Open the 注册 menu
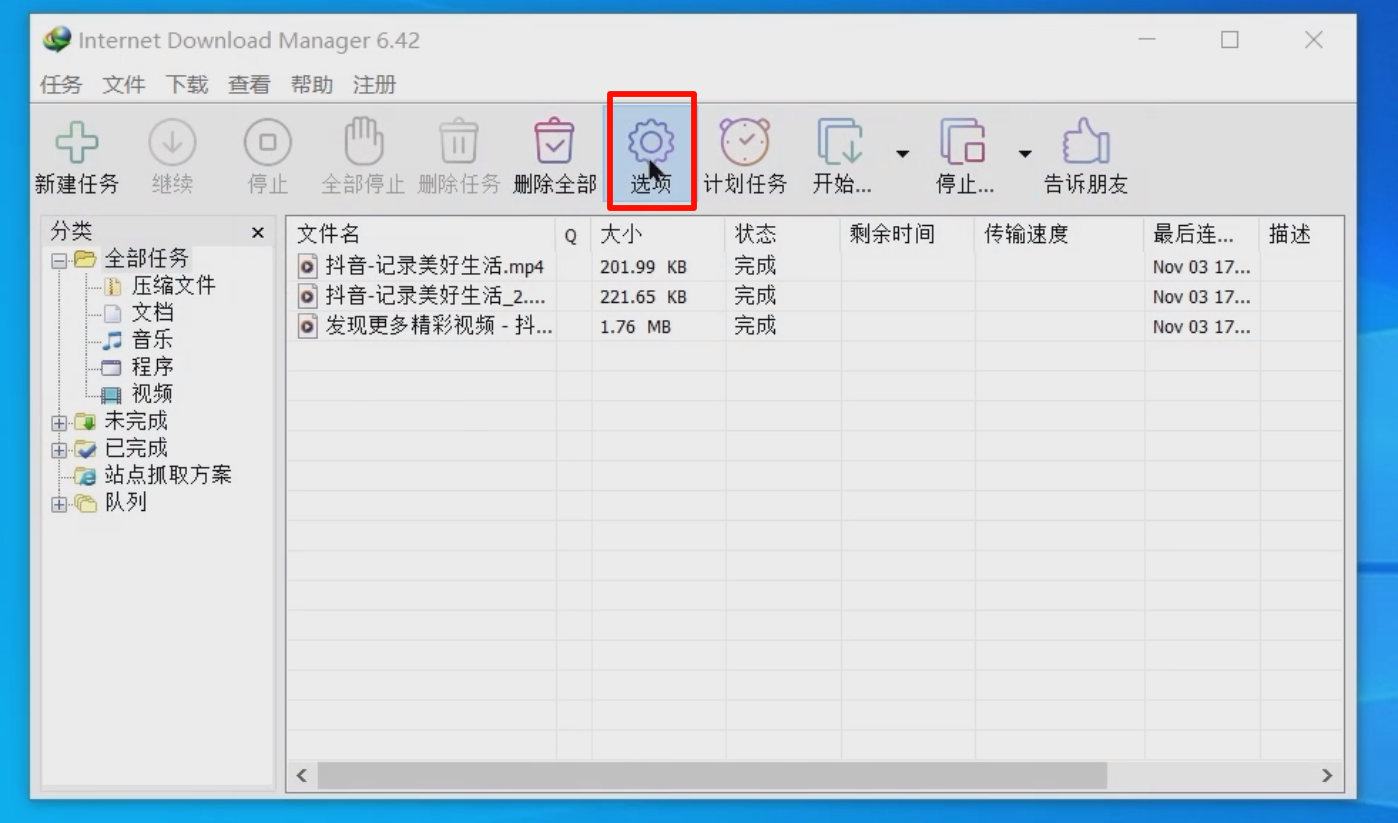This screenshot has width=1398, height=823. click(375, 85)
